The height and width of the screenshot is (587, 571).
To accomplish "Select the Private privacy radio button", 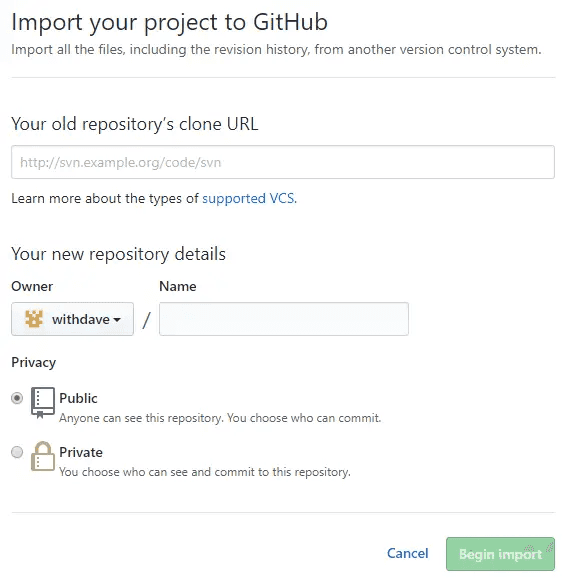I will pos(17,452).
